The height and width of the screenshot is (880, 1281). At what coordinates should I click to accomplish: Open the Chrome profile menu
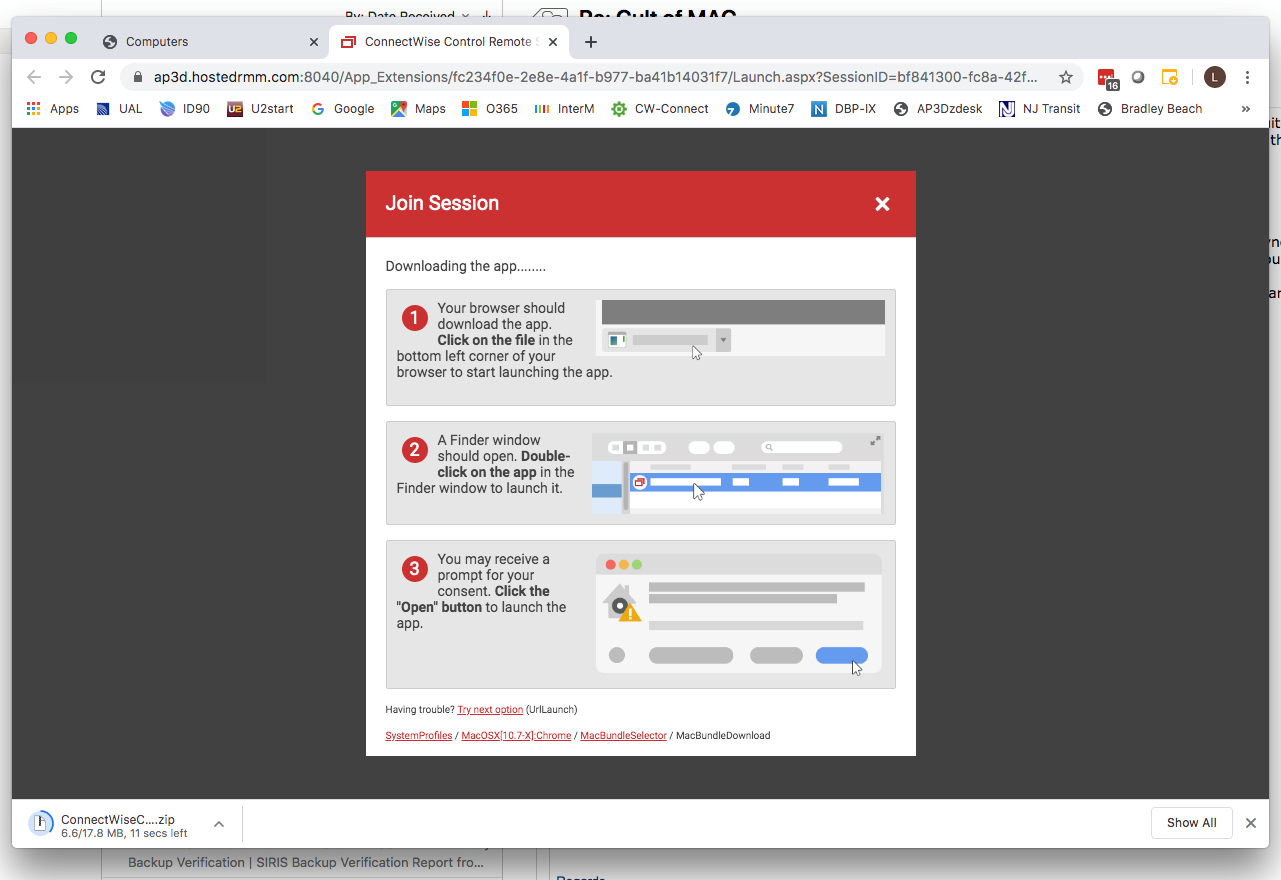[1214, 76]
